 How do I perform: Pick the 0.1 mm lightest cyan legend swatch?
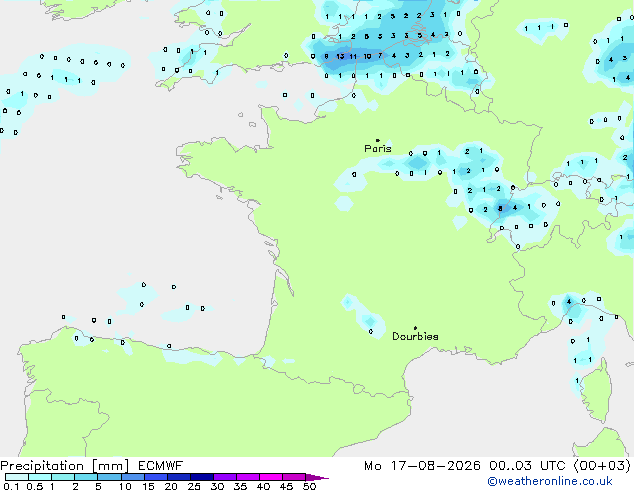(x=17, y=477)
